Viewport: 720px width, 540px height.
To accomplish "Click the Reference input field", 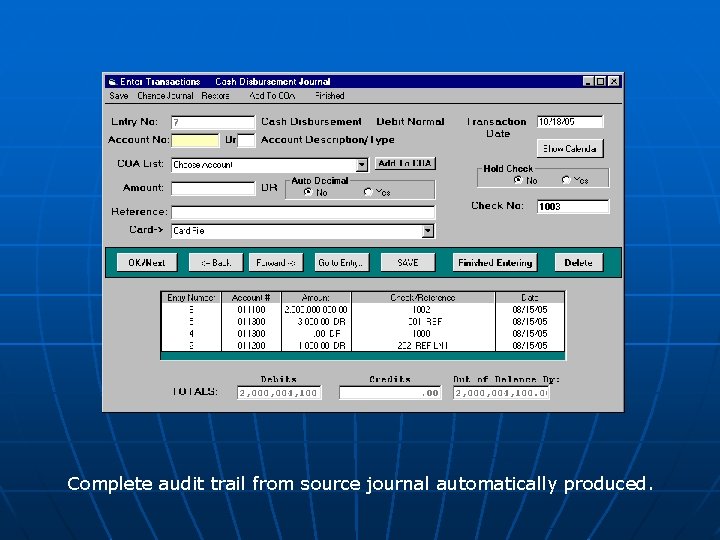I will pos(303,212).
